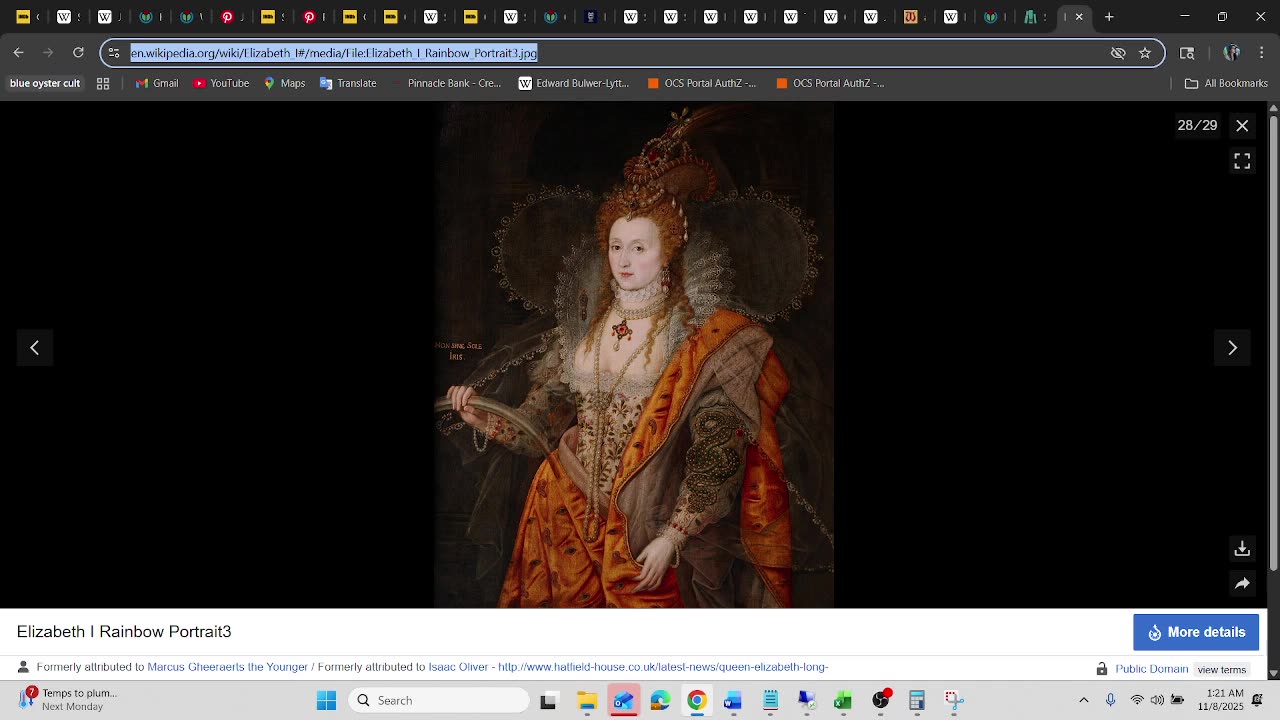Reload the current Wikipedia page
This screenshot has width=1280, height=720.
pyautogui.click(x=78, y=53)
